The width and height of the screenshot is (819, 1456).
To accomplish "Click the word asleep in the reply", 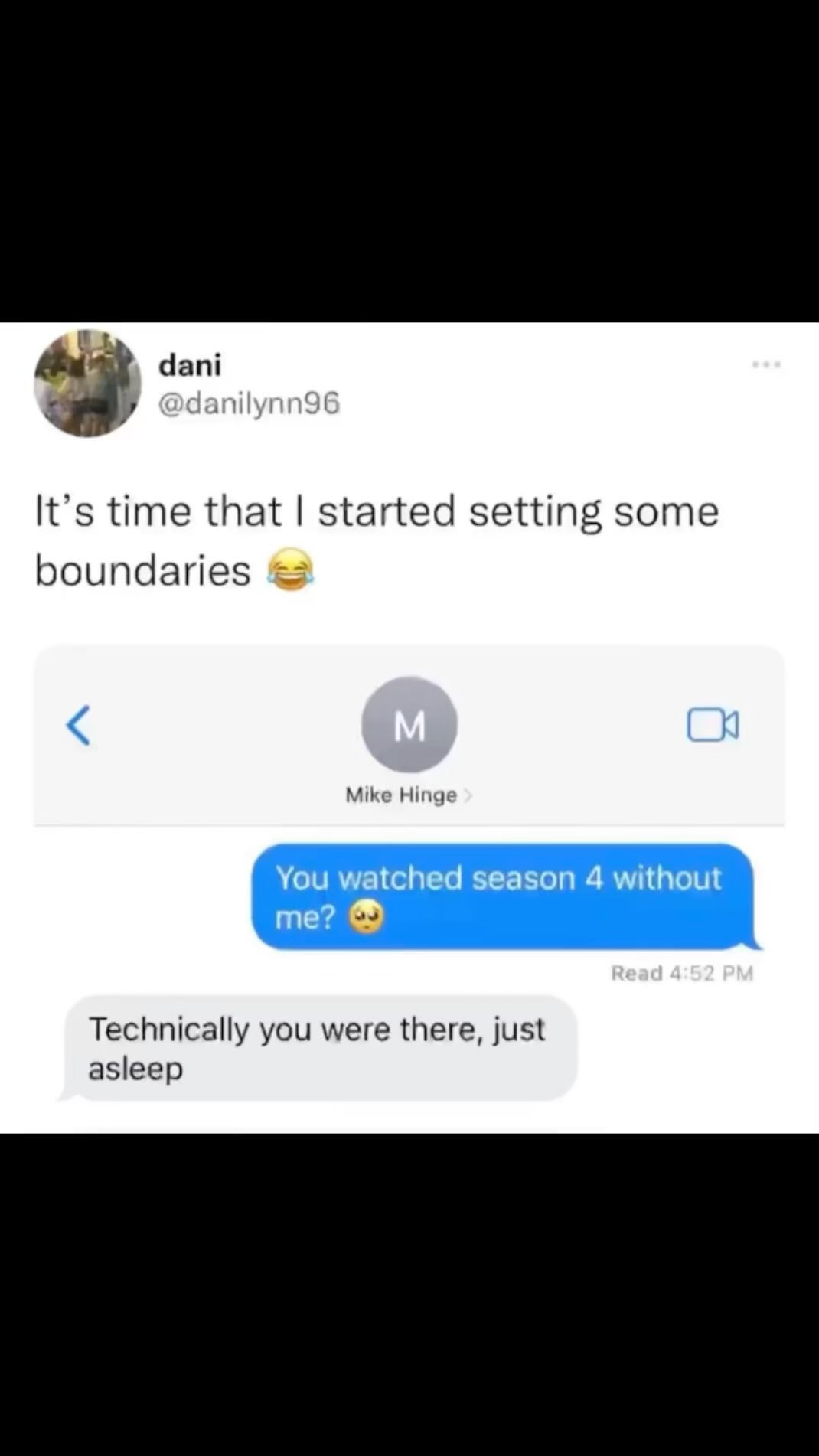I will [135, 1069].
